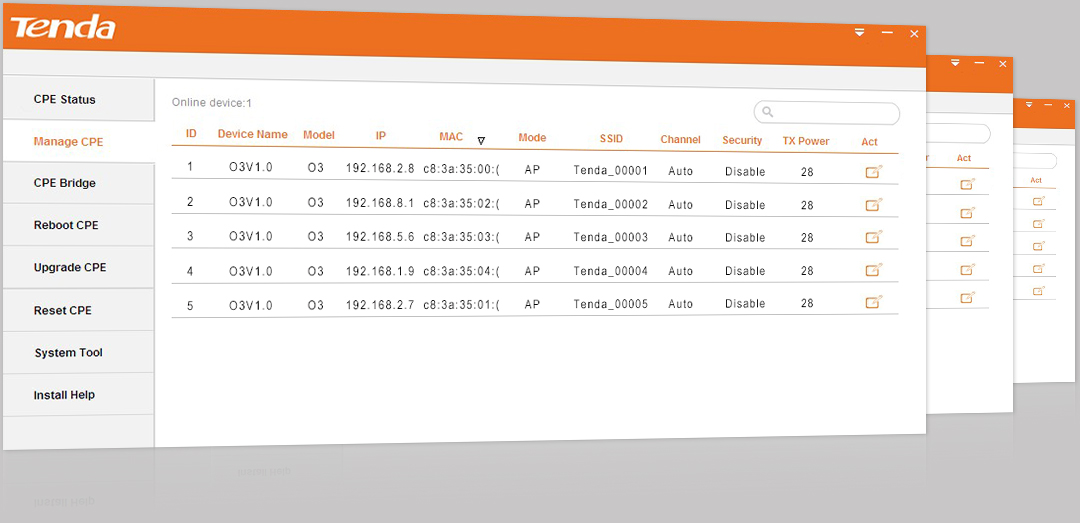This screenshot has width=1080, height=523.
Task: Open Install Help page
Action: pos(64,395)
